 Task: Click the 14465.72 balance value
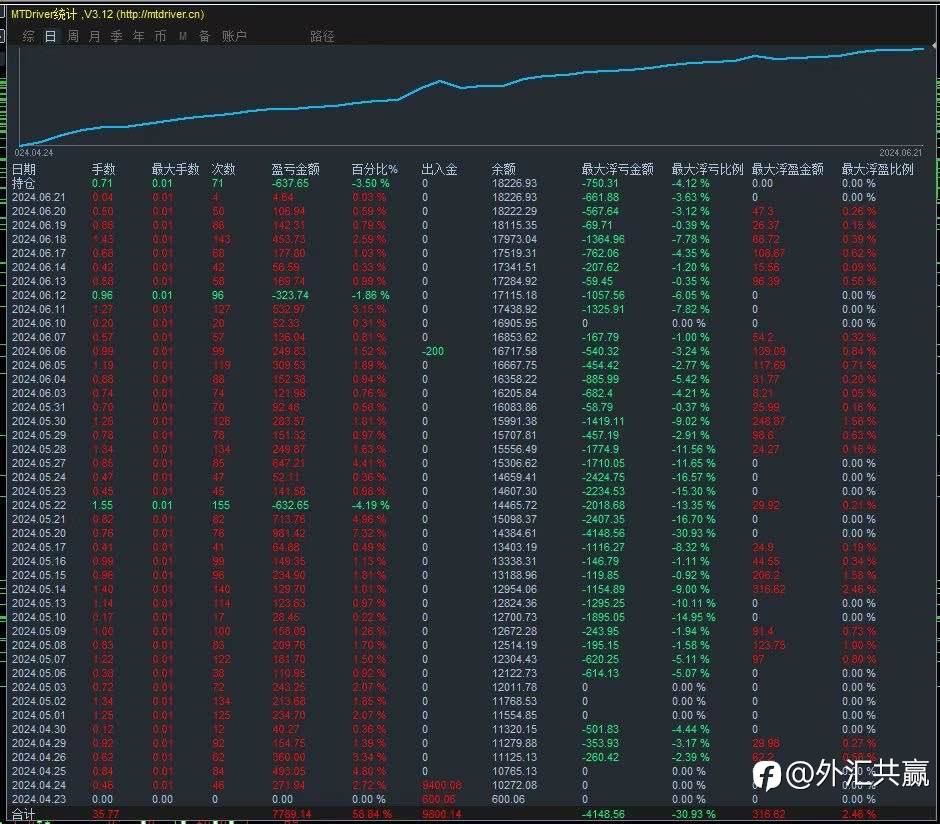(x=514, y=505)
